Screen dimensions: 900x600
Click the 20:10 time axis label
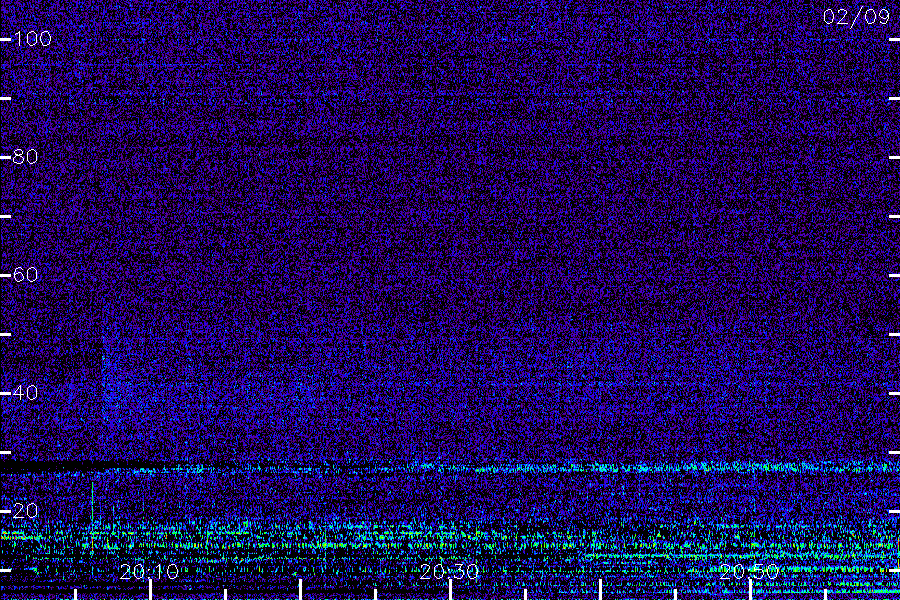pos(149,571)
